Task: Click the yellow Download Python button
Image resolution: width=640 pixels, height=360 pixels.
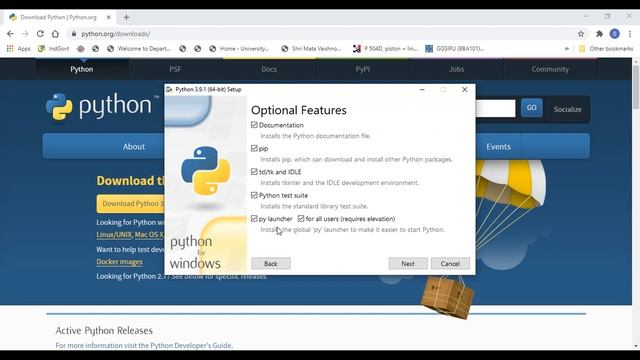Action: click(x=131, y=203)
